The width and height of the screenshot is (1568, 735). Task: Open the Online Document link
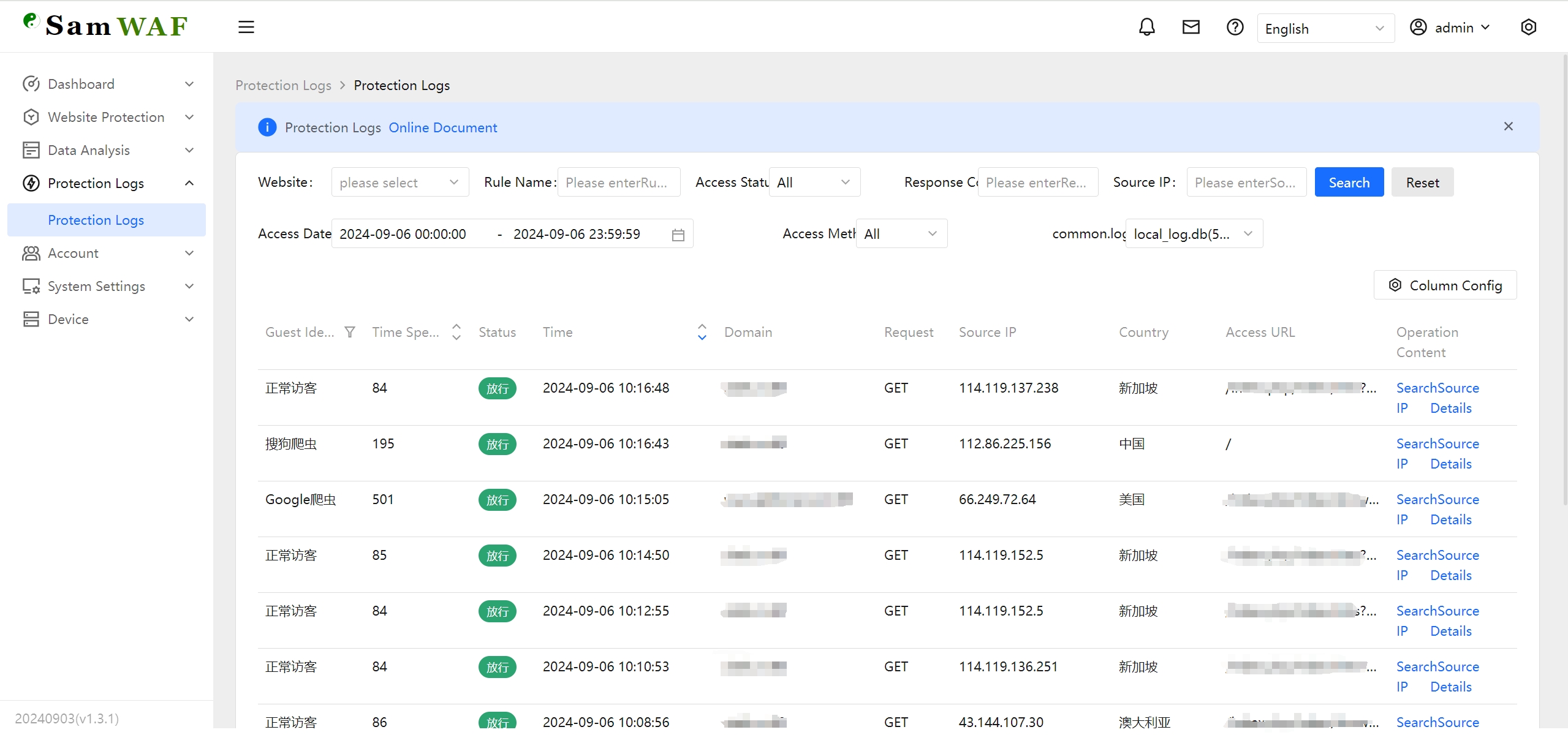click(x=442, y=127)
